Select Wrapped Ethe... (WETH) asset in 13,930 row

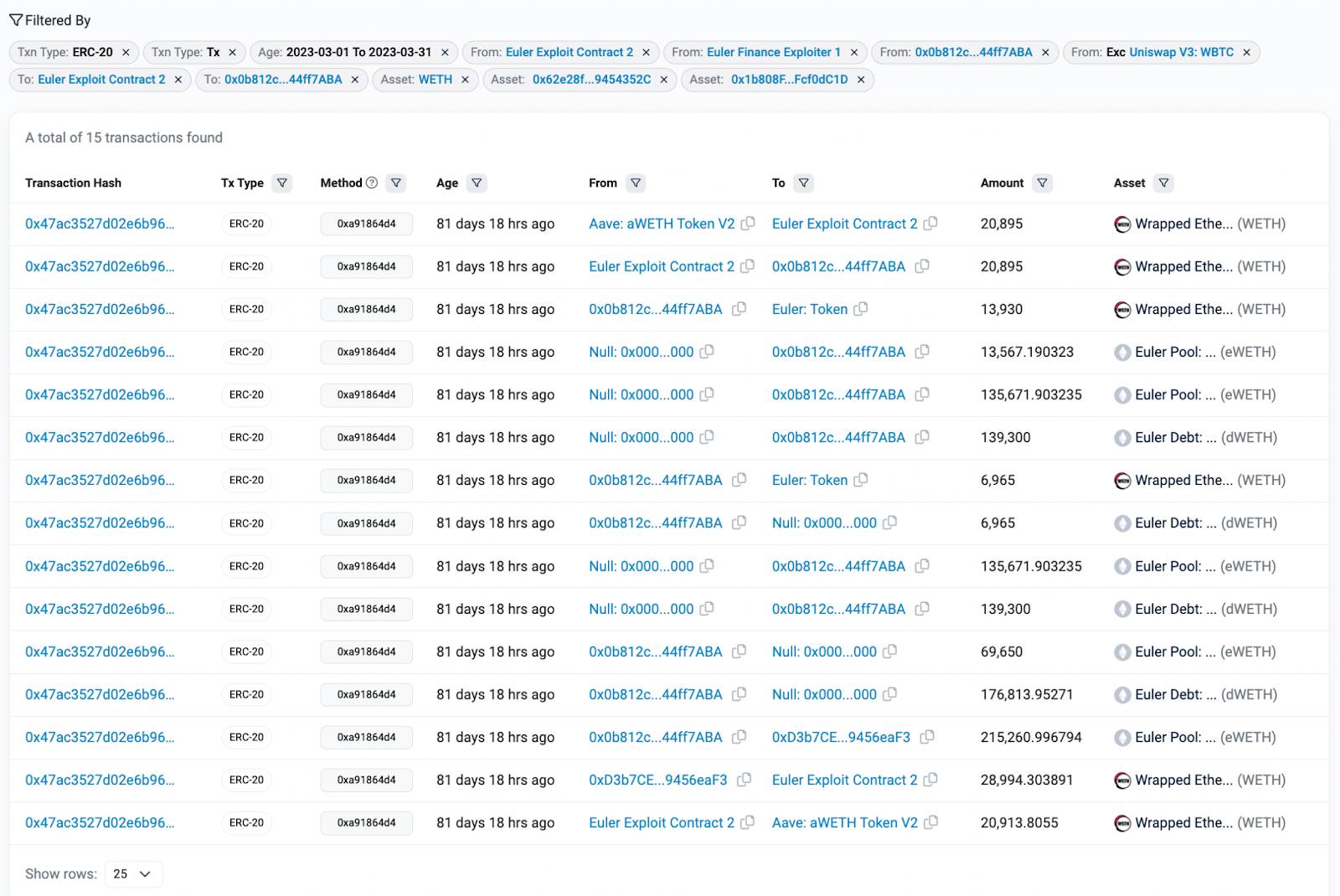coord(1199,309)
